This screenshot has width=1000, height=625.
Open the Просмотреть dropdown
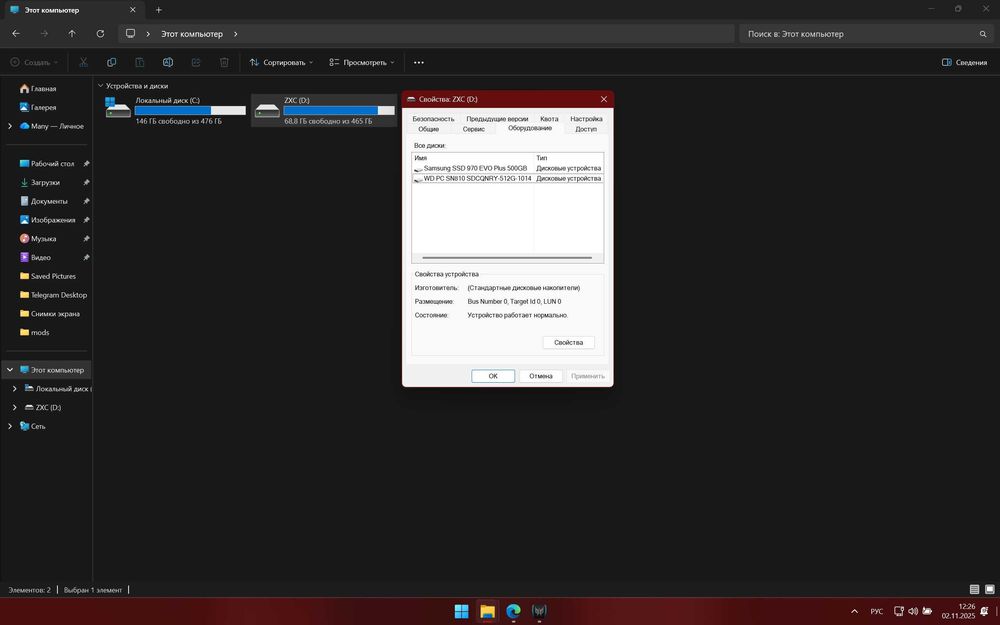point(362,62)
